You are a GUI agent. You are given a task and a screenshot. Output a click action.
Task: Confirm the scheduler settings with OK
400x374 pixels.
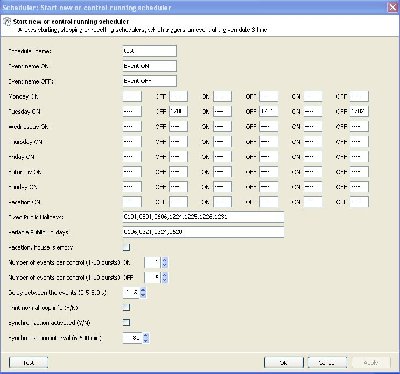point(284,362)
